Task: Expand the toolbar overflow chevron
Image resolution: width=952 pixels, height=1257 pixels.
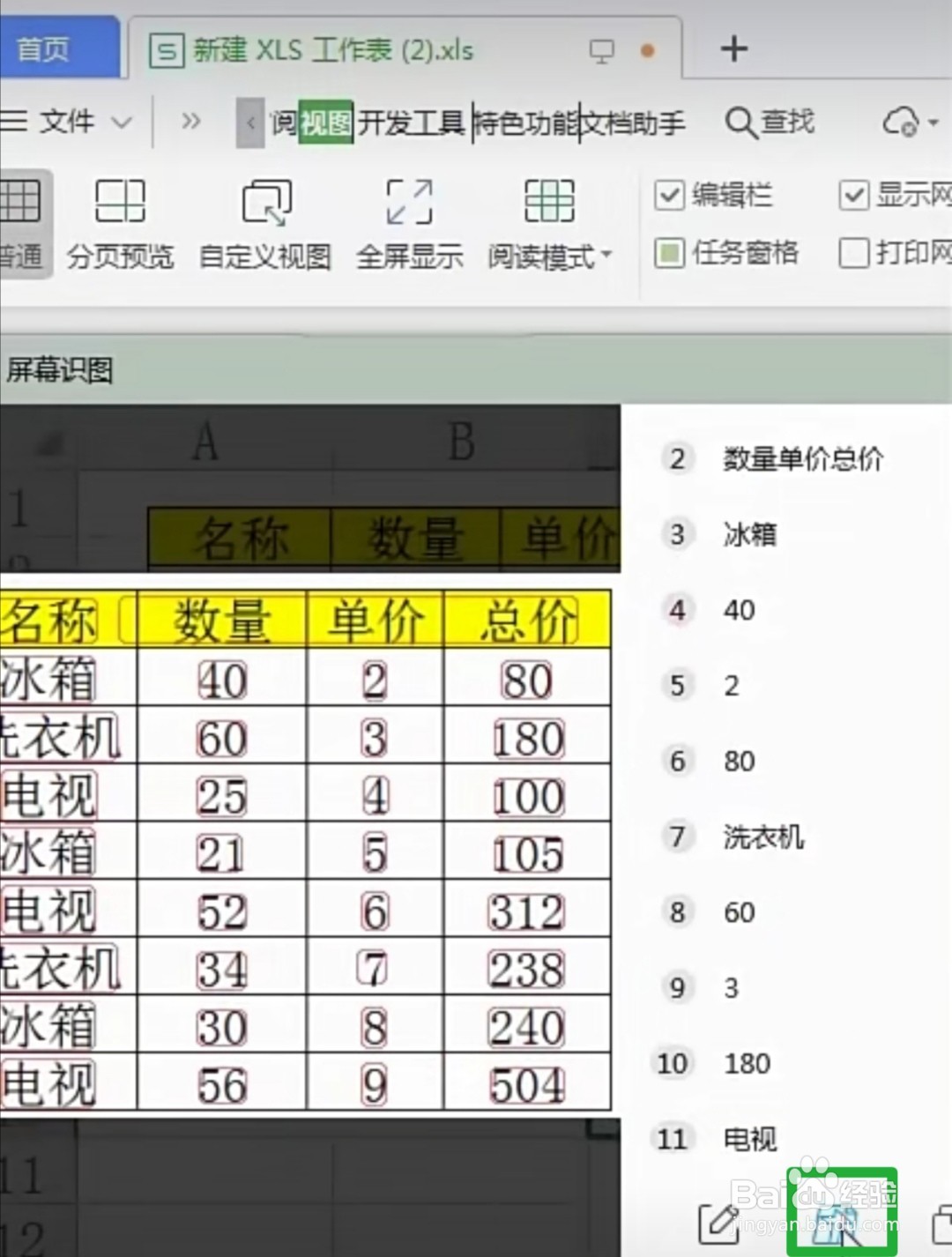Action: pyautogui.click(x=190, y=123)
